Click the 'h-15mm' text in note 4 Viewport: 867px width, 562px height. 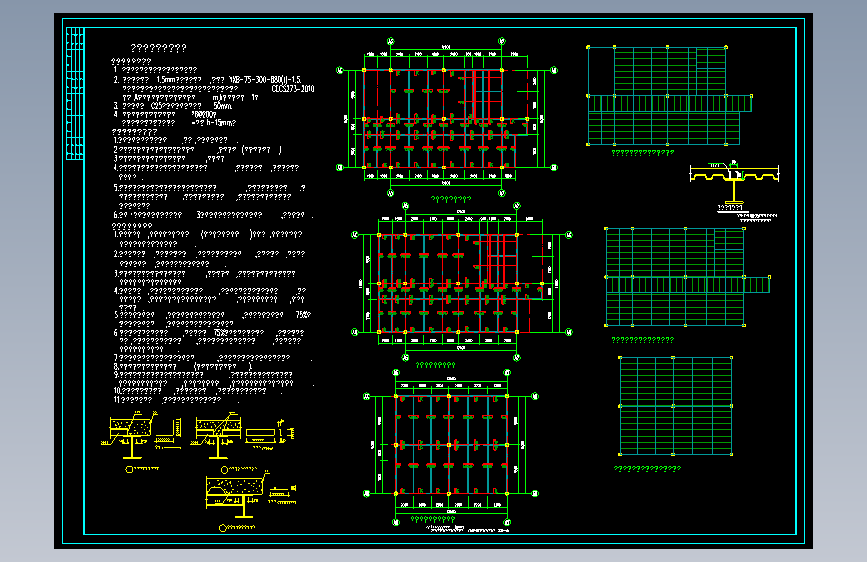pos(221,123)
